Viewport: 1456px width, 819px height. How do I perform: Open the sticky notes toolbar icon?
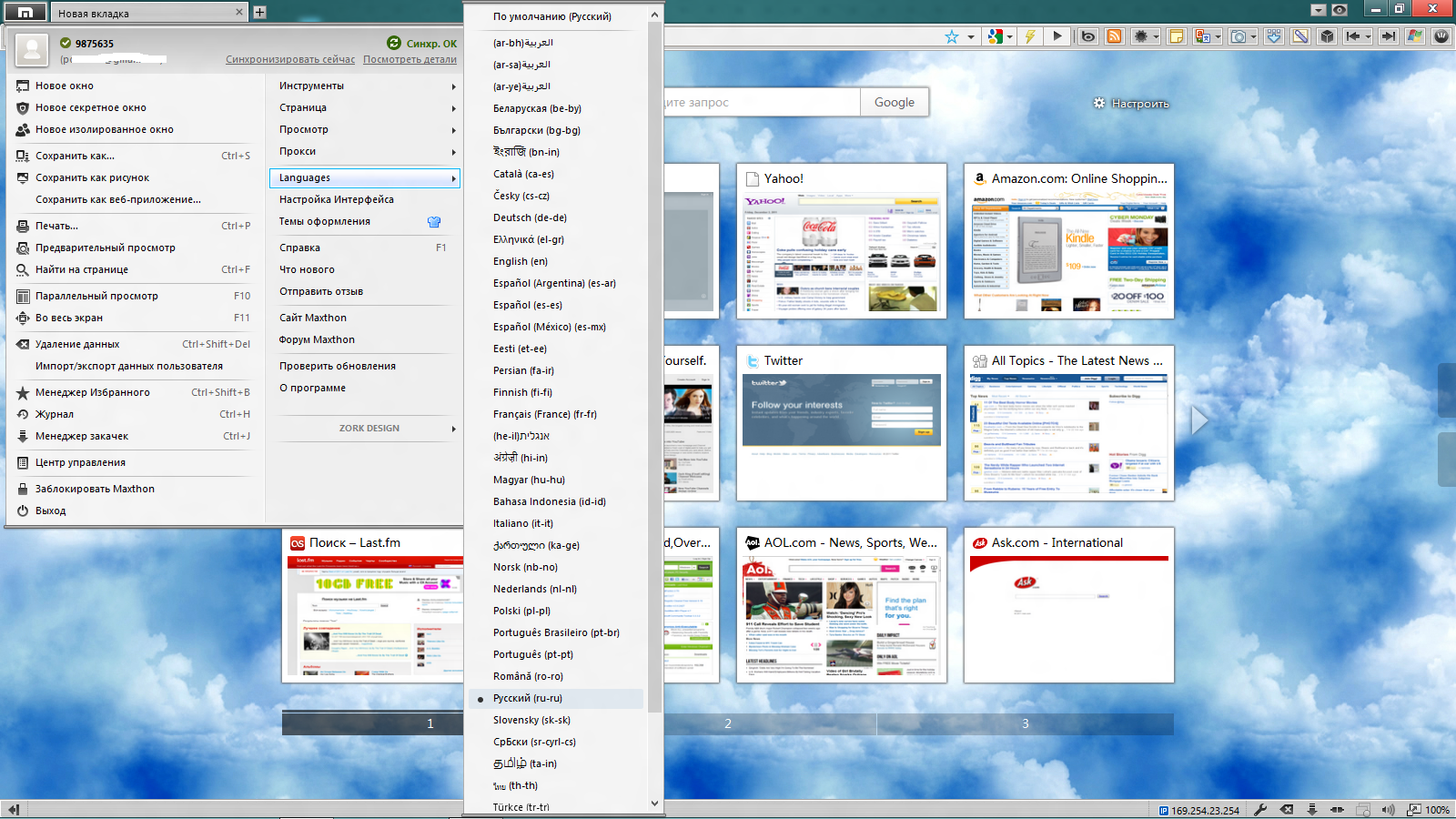click(1176, 36)
